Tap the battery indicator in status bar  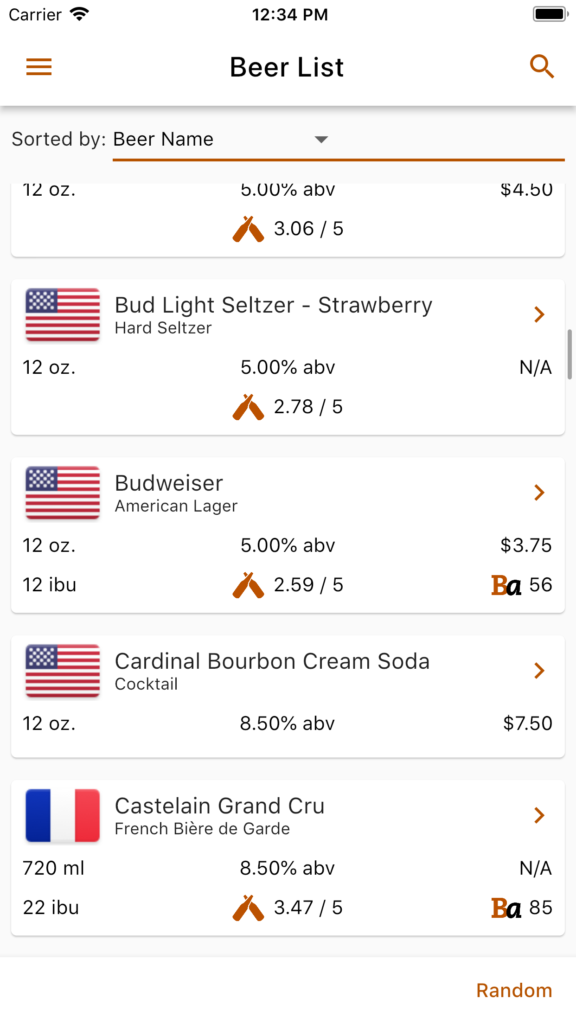click(x=550, y=14)
